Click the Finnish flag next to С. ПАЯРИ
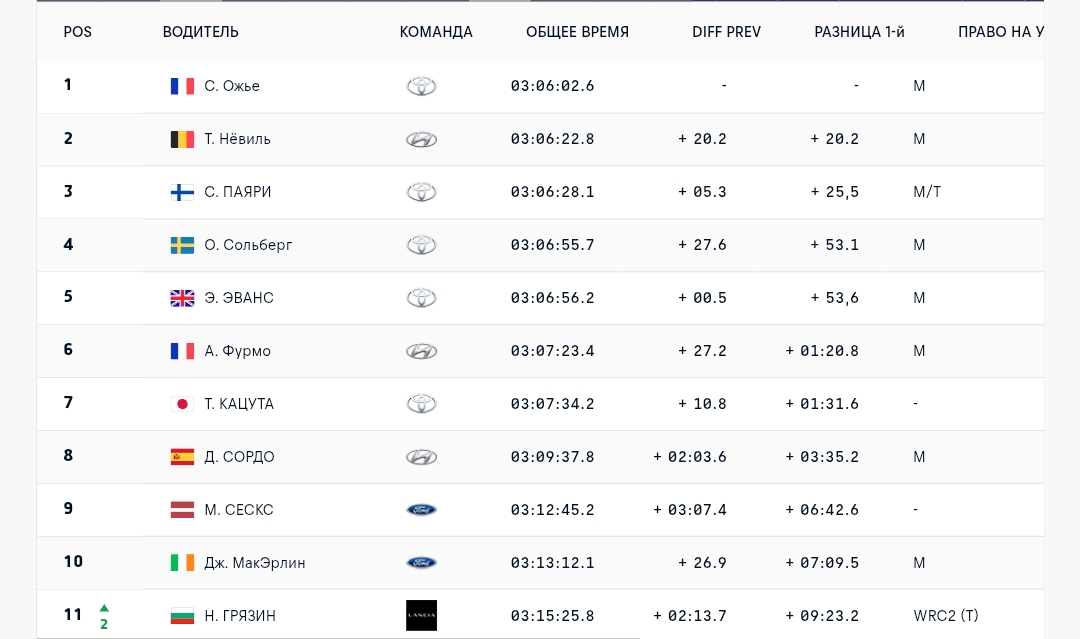The height and width of the screenshot is (639, 1080). [182, 192]
